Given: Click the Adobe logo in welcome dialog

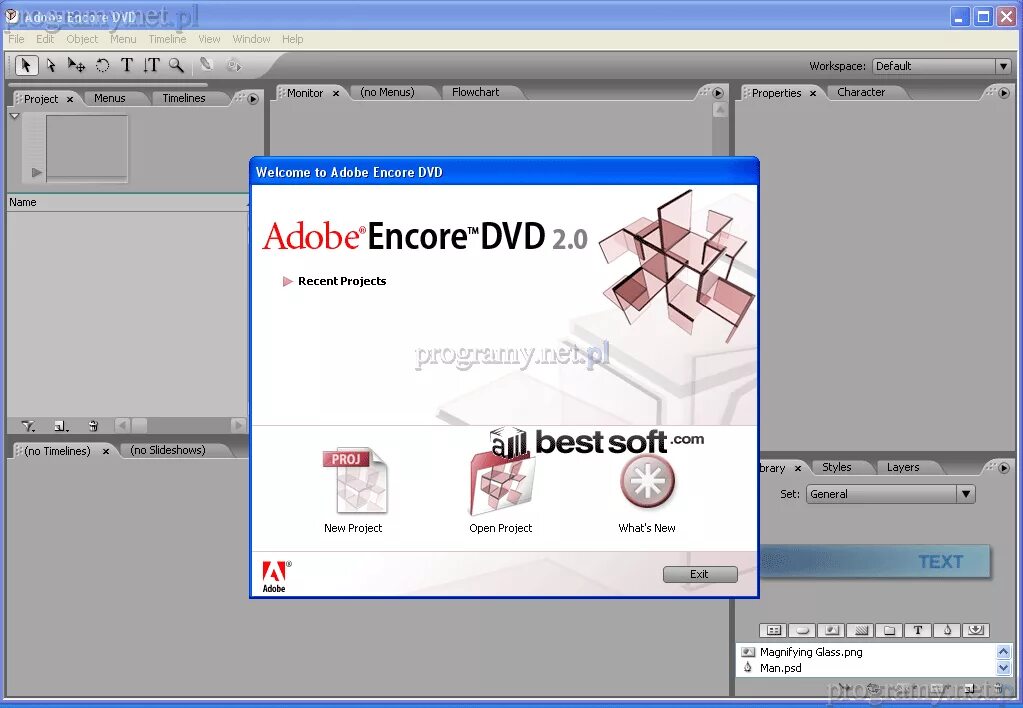Looking at the screenshot, I should [276, 576].
